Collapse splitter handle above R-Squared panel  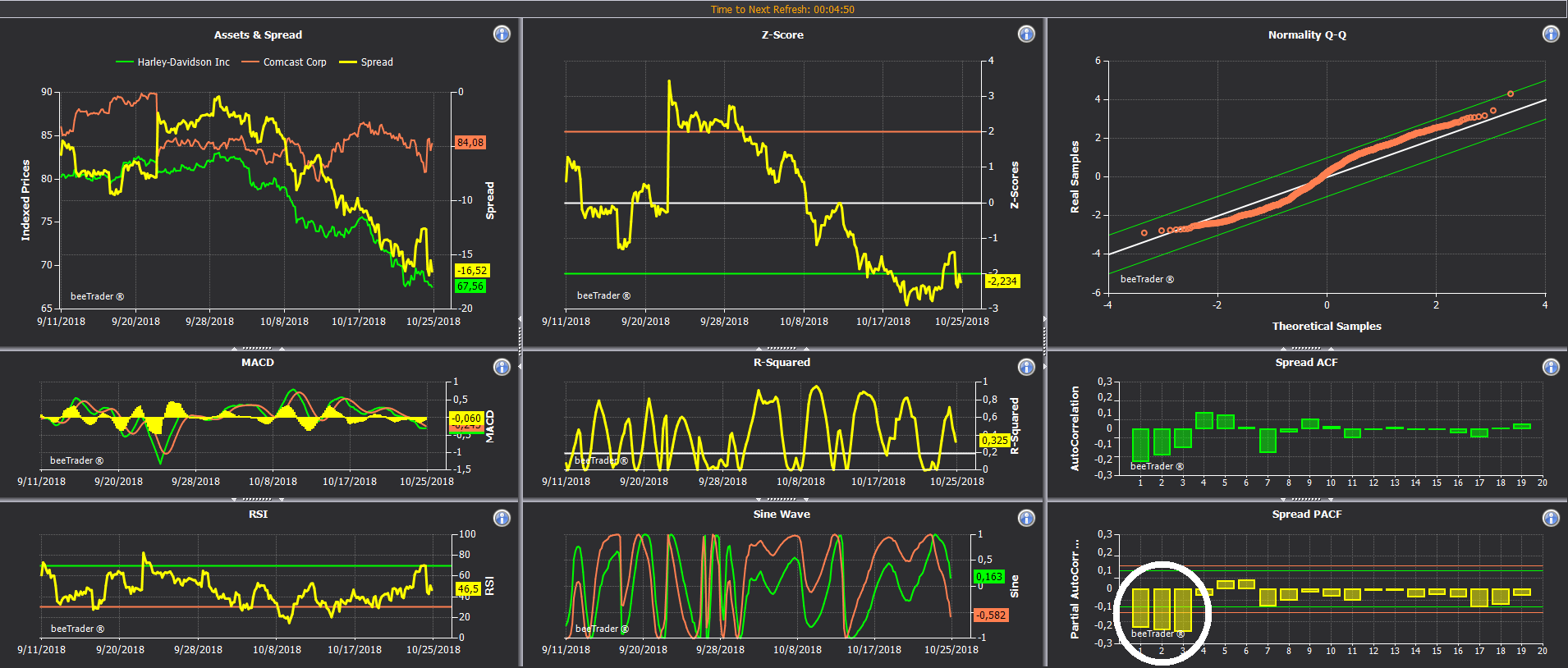(x=782, y=348)
